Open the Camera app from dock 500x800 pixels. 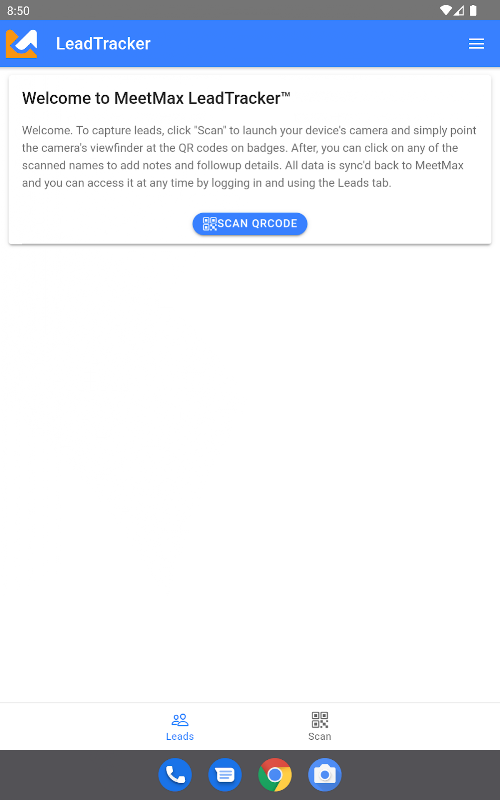tap(325, 775)
